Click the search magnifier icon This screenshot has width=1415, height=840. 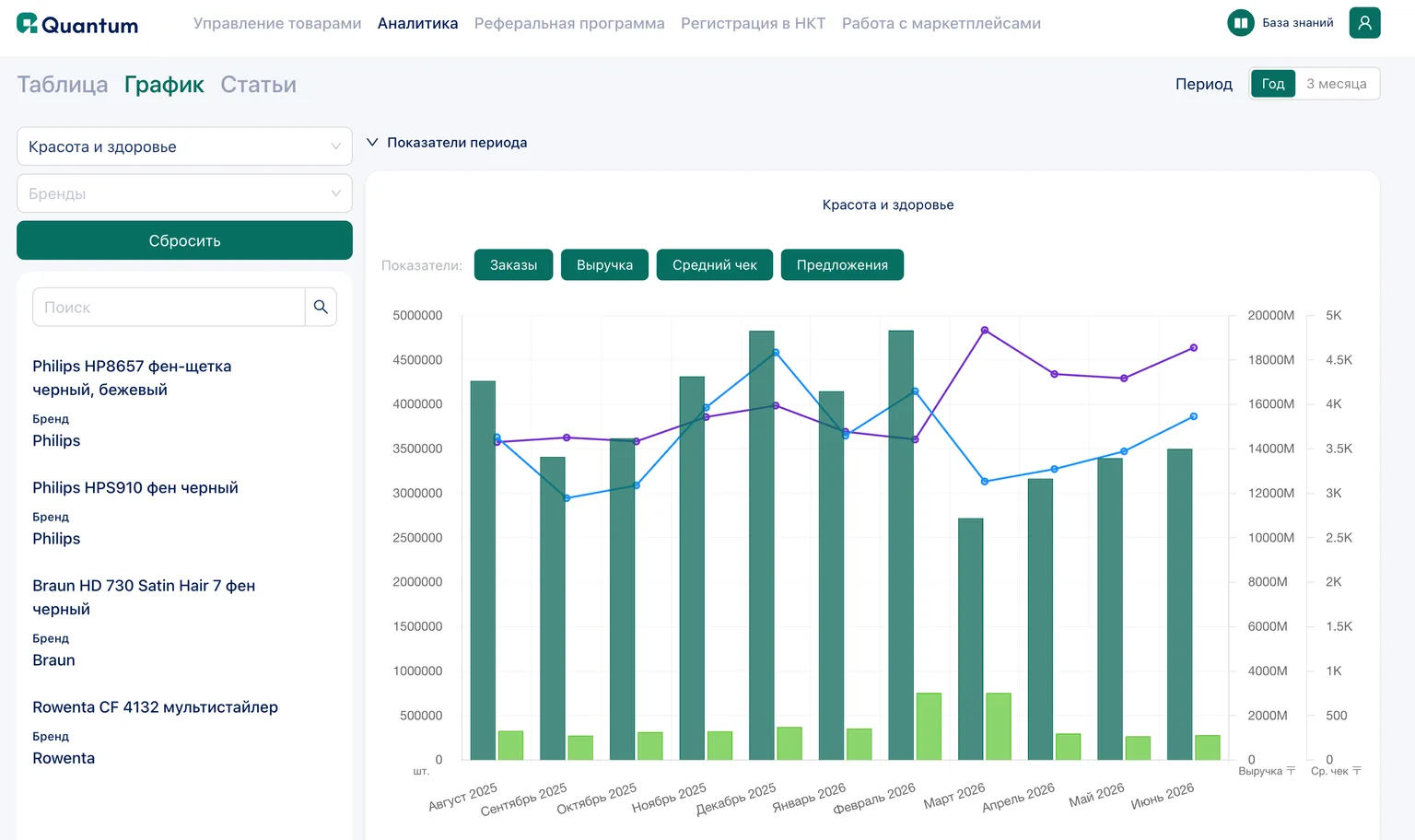point(321,307)
